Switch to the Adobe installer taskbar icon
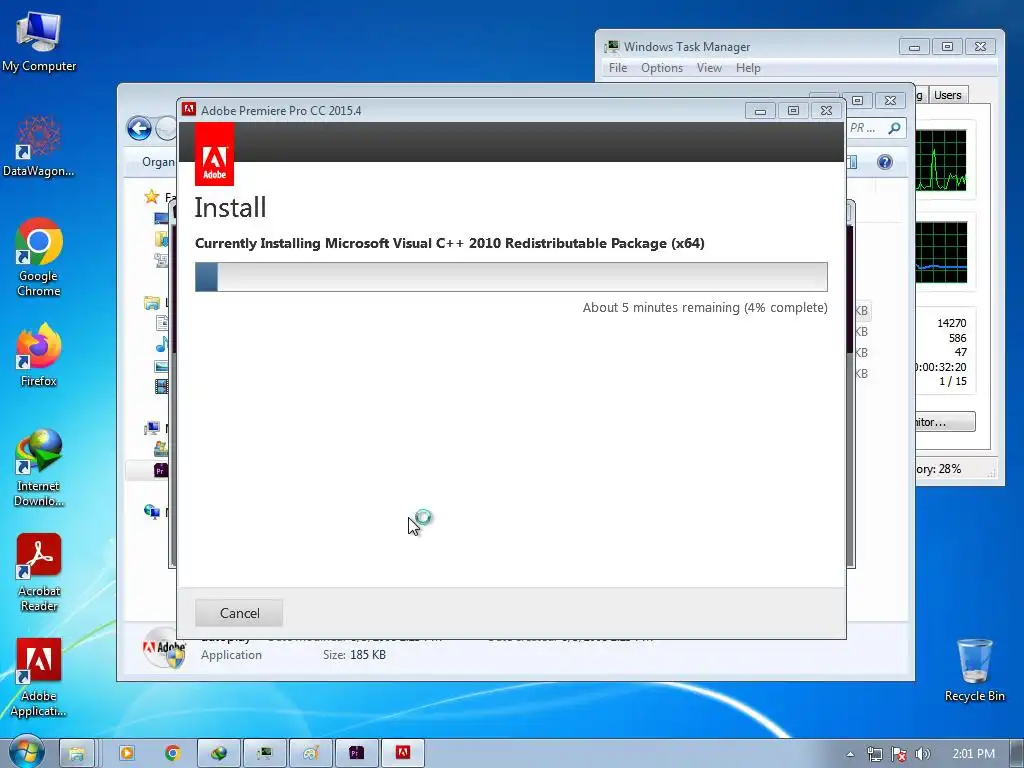The width and height of the screenshot is (1024, 768). [x=403, y=753]
